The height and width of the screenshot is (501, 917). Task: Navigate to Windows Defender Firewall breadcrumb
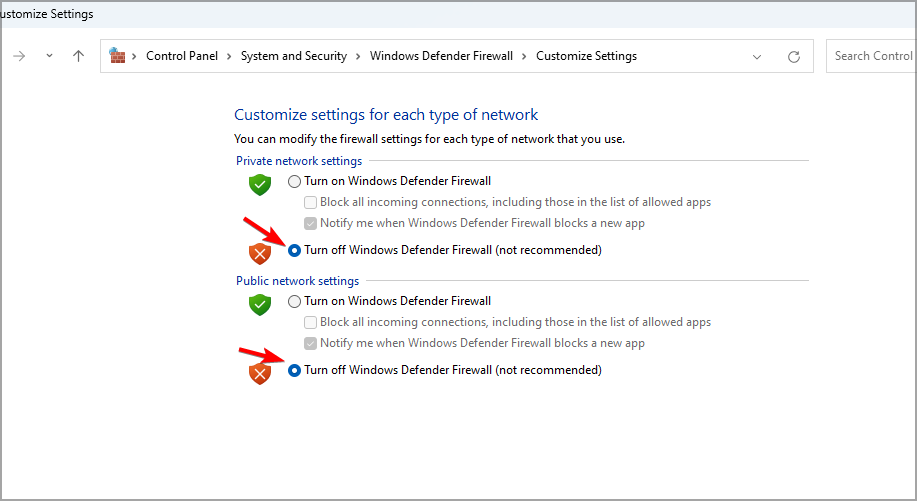(x=442, y=56)
